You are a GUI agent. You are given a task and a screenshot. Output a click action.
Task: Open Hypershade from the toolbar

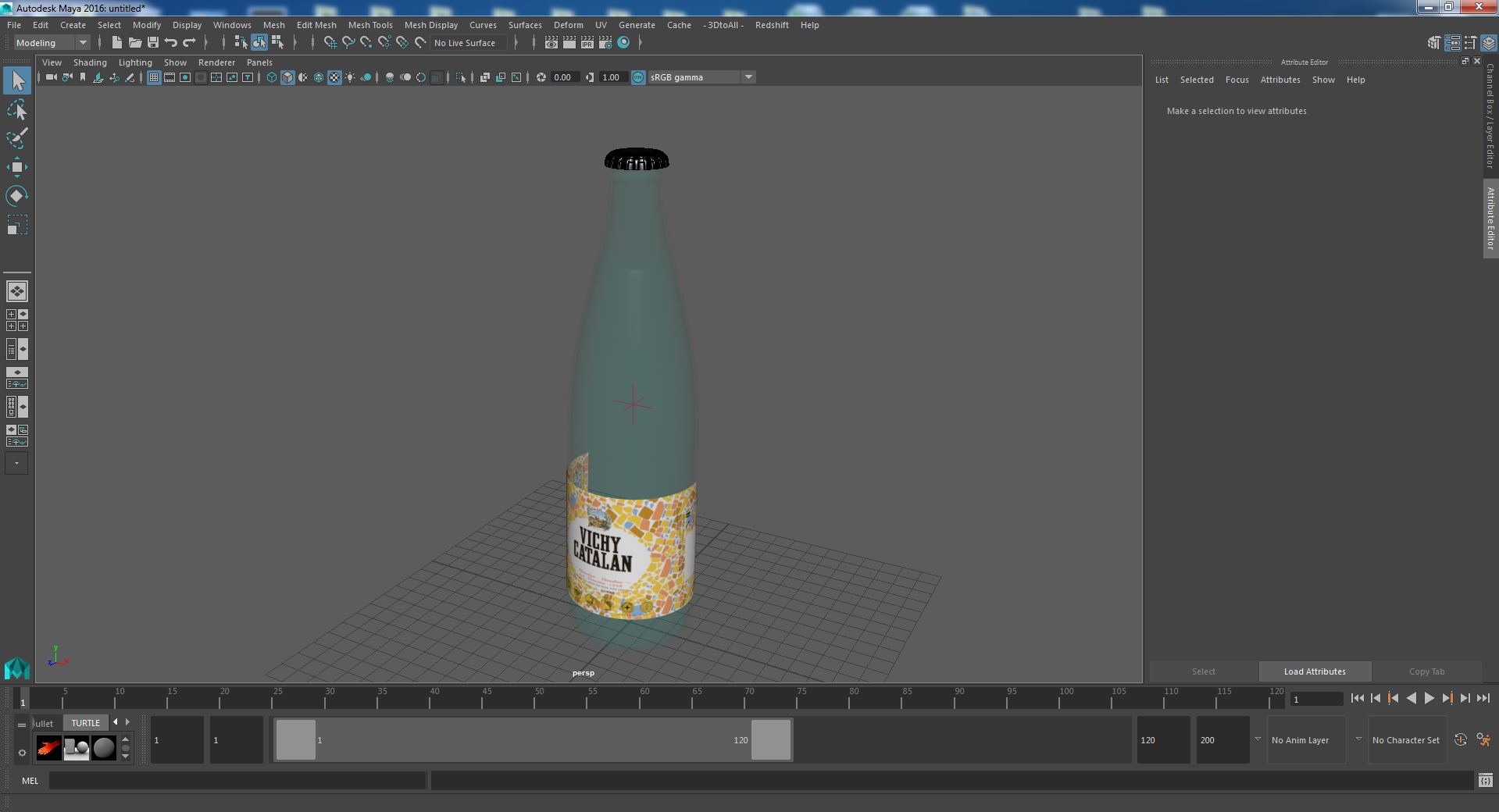point(623,43)
